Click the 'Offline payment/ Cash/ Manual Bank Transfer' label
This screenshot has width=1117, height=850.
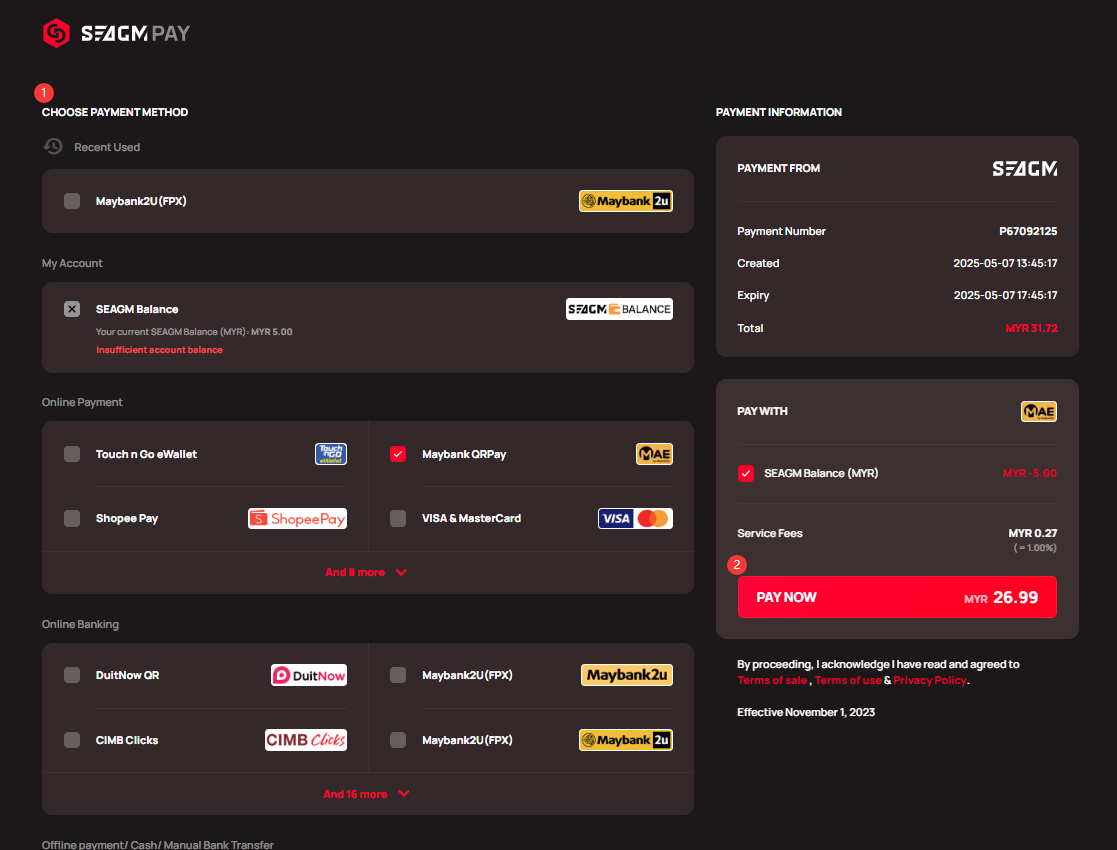point(157,844)
